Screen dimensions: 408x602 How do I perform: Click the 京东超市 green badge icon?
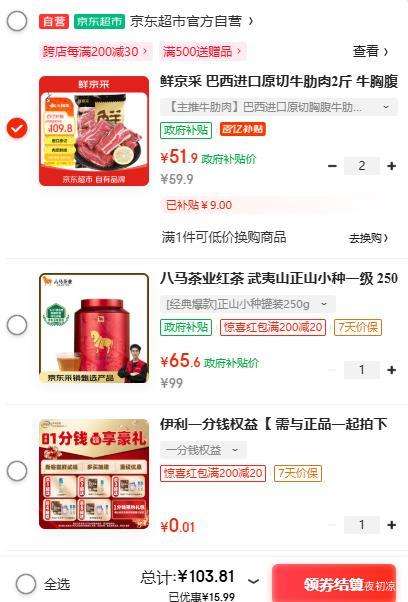click(x=99, y=21)
